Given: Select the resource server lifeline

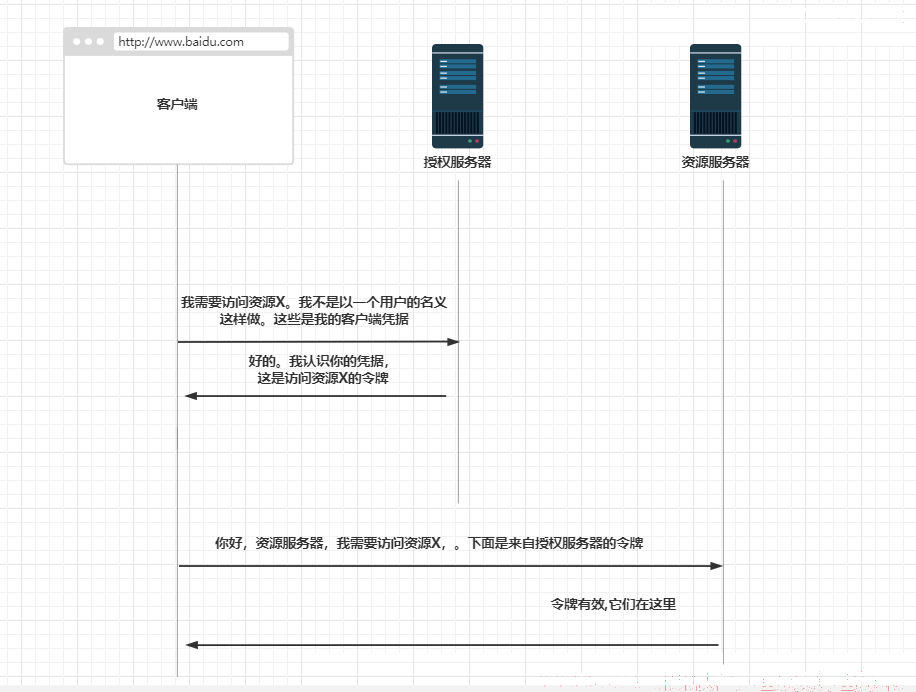Looking at the screenshot, I should (723, 422).
